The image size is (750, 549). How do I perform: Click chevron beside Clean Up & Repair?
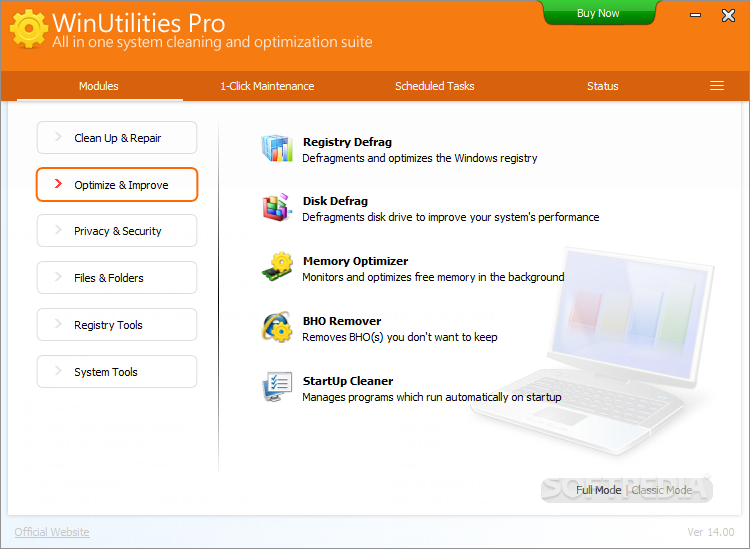point(58,137)
